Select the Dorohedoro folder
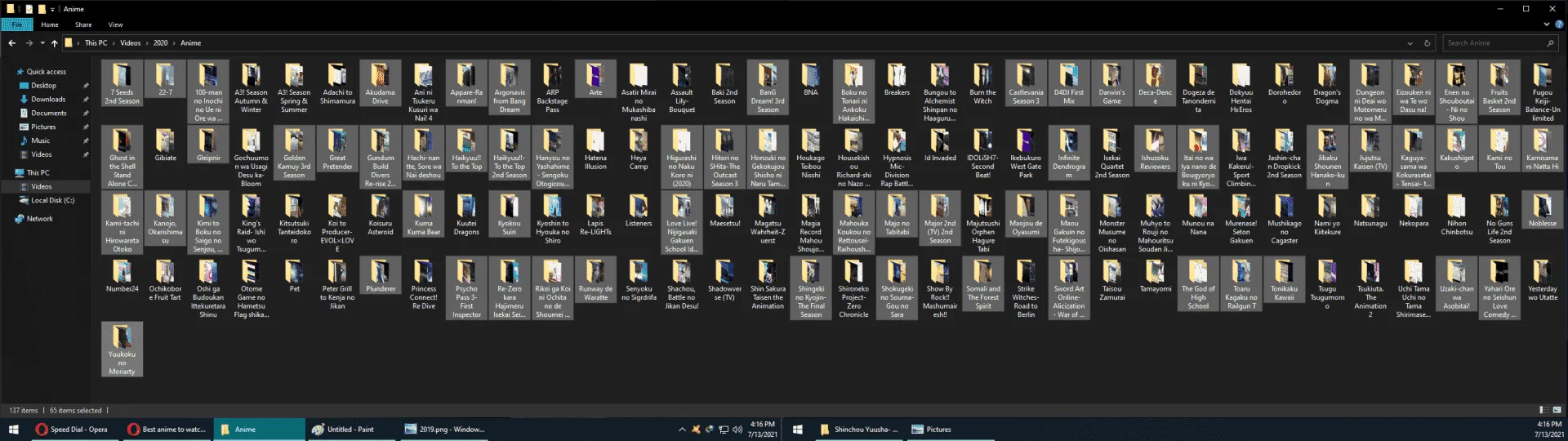Viewport: 1568px width, 441px height. 1284,83
